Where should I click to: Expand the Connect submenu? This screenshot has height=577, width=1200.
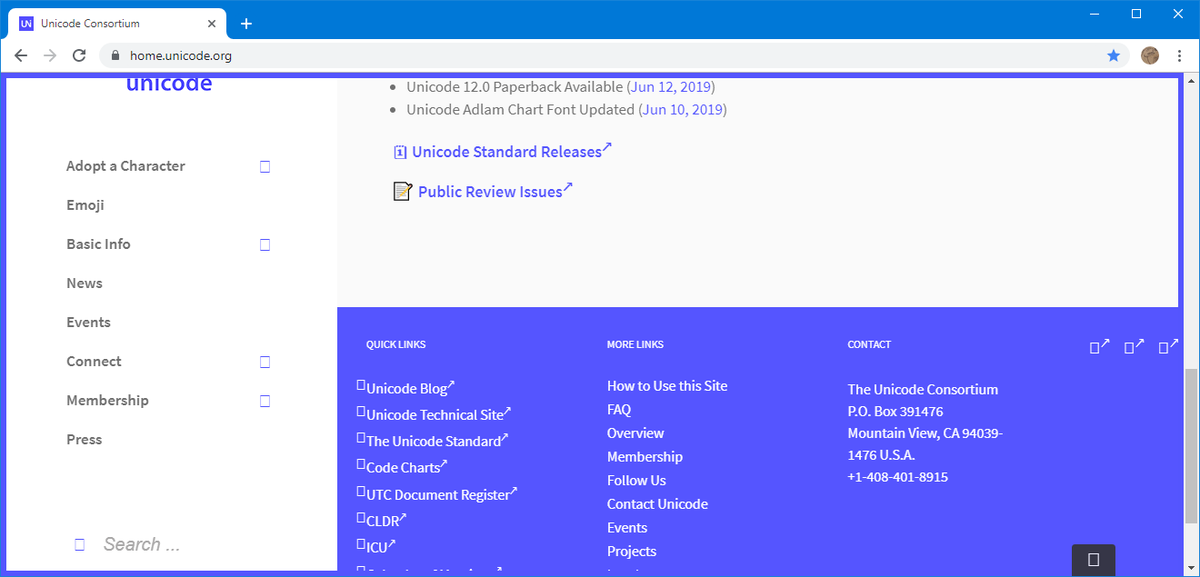(265, 362)
